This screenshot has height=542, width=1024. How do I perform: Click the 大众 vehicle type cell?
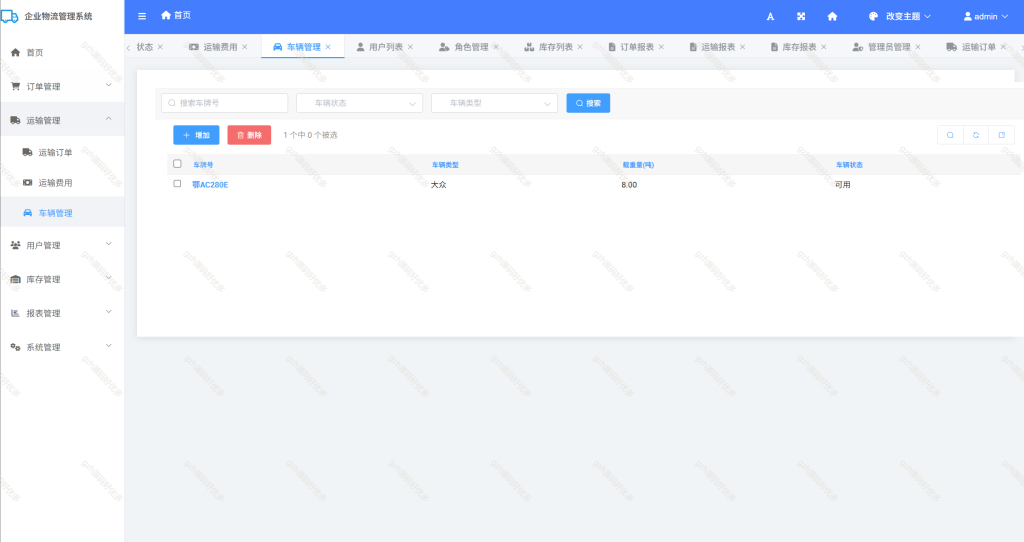(x=439, y=185)
